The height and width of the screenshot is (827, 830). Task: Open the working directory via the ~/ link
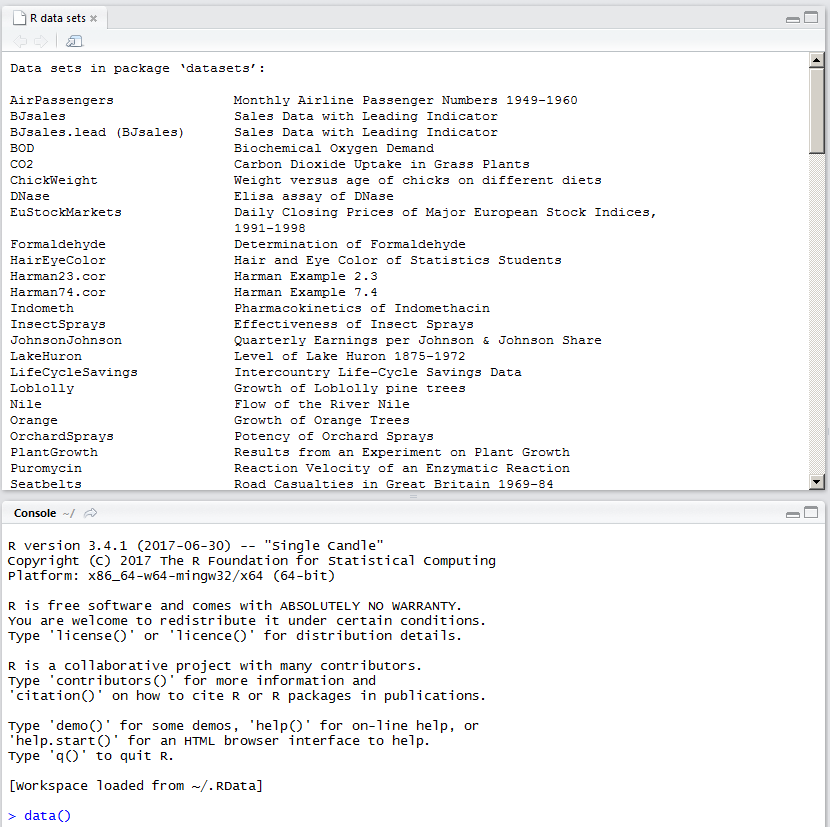pos(68,512)
